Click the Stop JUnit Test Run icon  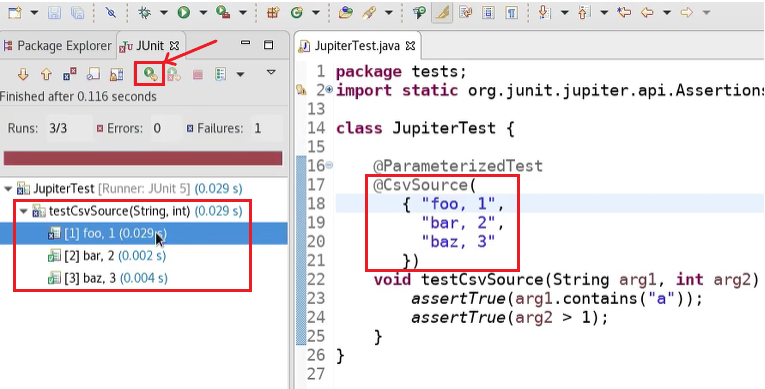[x=198, y=75]
